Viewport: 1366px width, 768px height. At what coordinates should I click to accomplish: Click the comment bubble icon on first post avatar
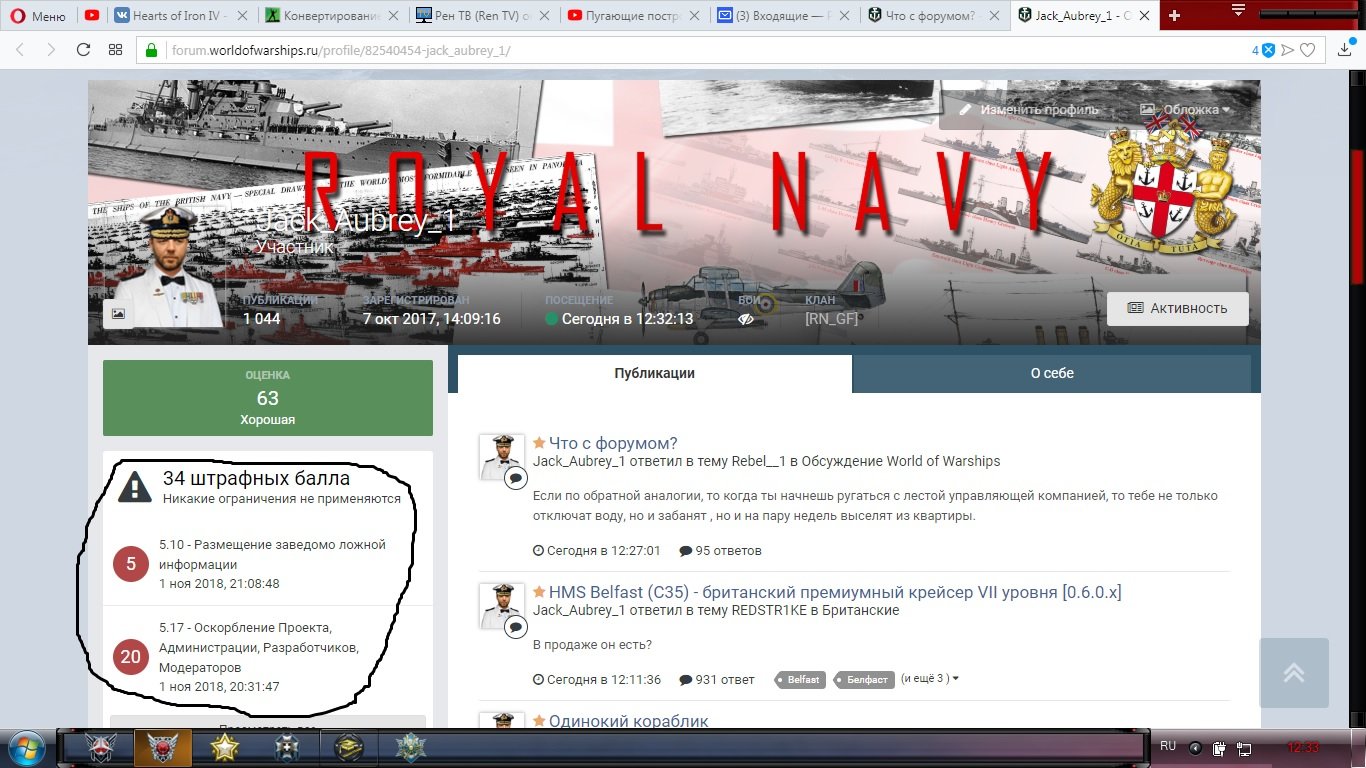515,478
